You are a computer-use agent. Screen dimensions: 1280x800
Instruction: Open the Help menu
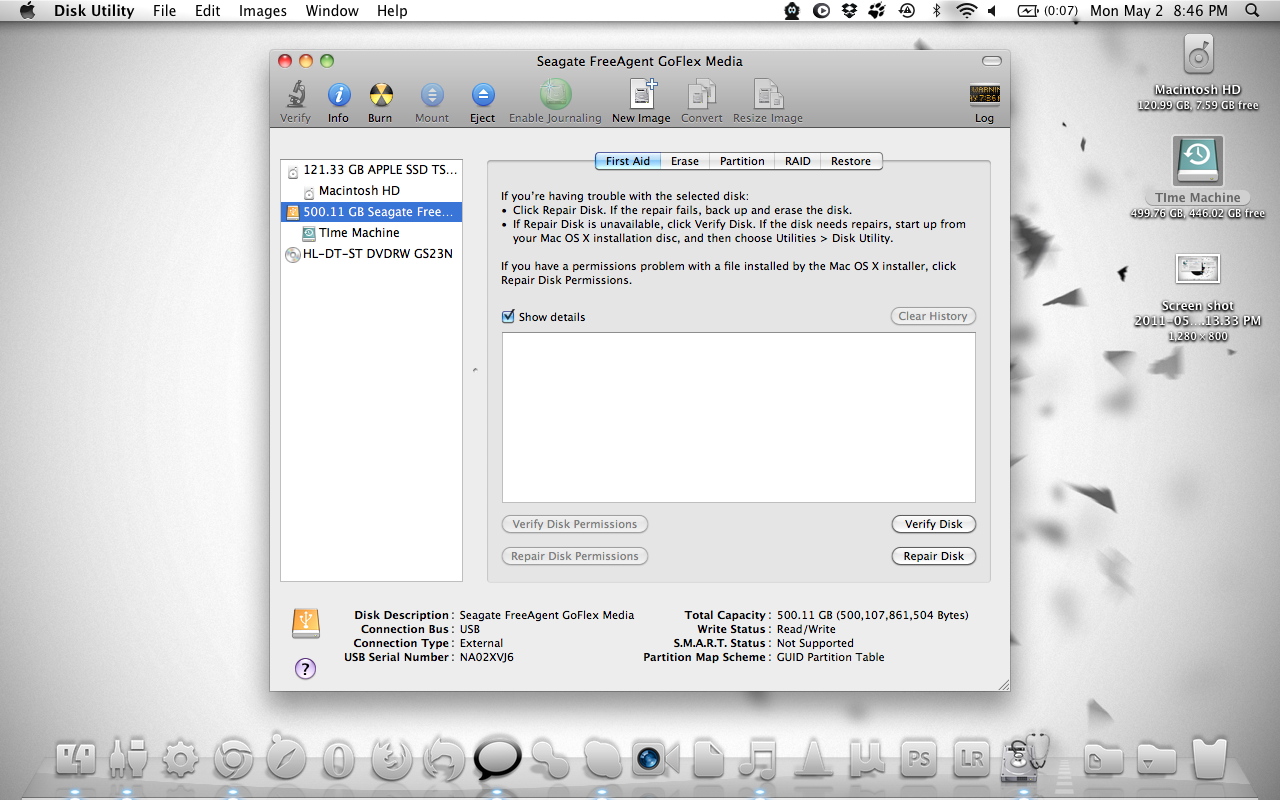point(392,11)
